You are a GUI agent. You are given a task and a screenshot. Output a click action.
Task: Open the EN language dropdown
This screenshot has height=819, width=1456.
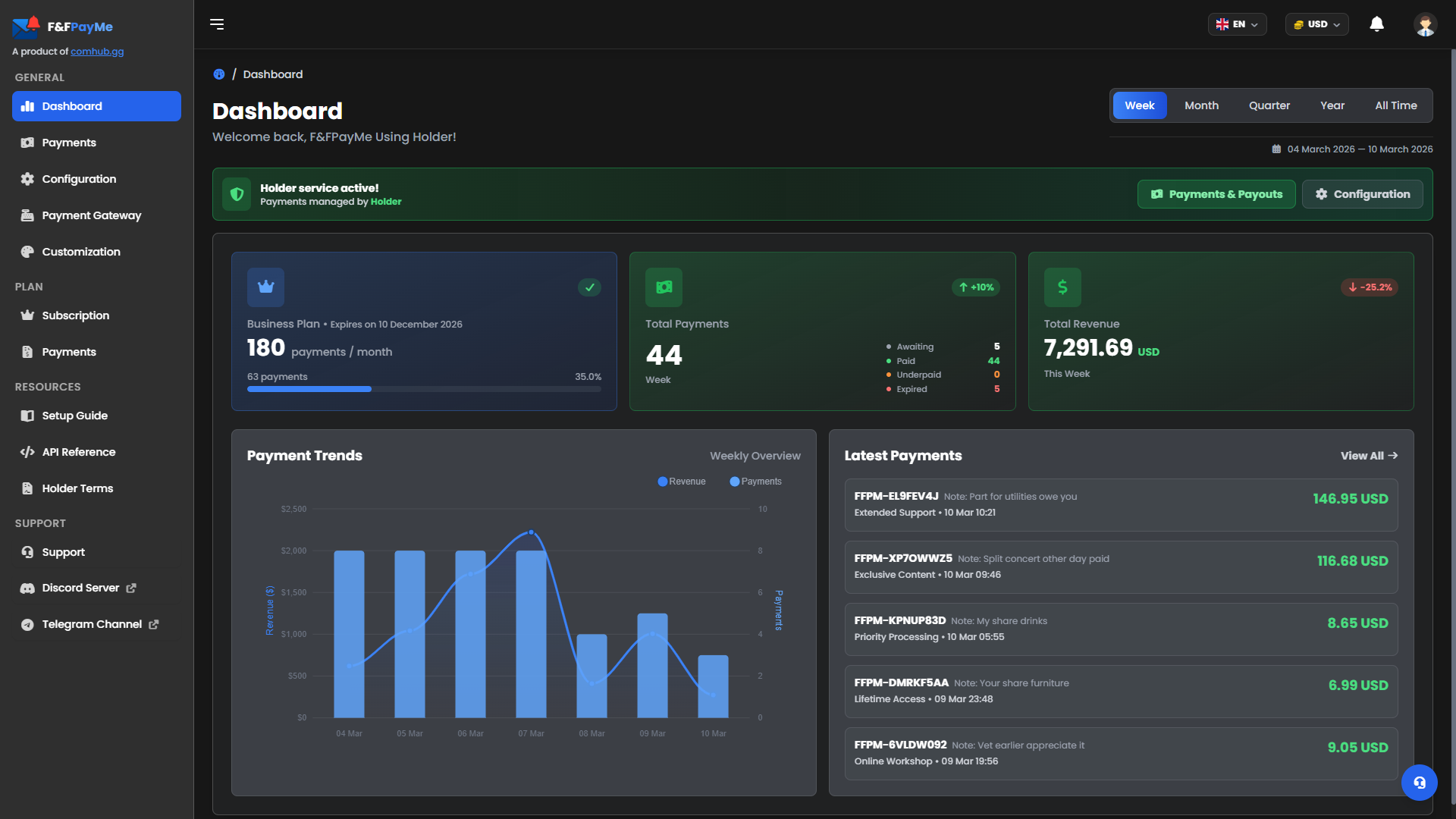click(x=1237, y=24)
